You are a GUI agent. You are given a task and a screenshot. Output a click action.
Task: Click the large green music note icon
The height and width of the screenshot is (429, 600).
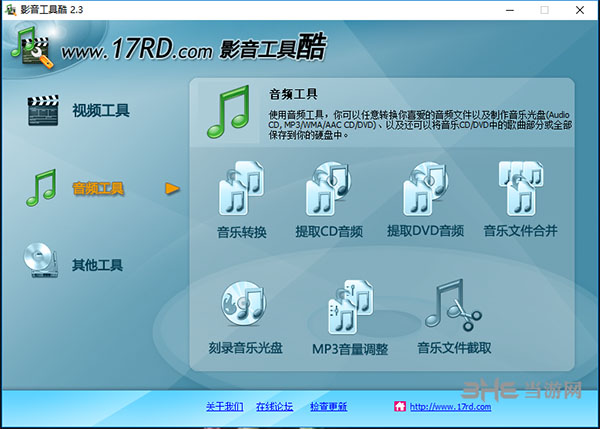tap(228, 112)
